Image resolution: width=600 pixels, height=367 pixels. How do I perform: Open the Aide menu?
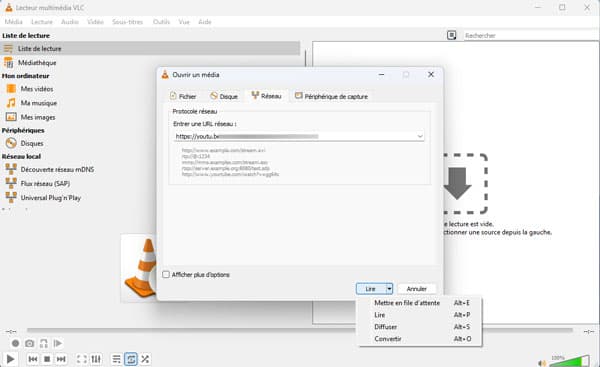pyautogui.click(x=205, y=22)
